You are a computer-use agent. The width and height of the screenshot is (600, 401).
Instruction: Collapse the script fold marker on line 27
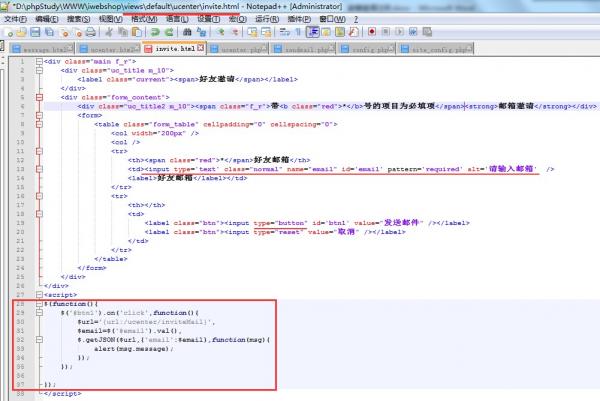[39, 295]
